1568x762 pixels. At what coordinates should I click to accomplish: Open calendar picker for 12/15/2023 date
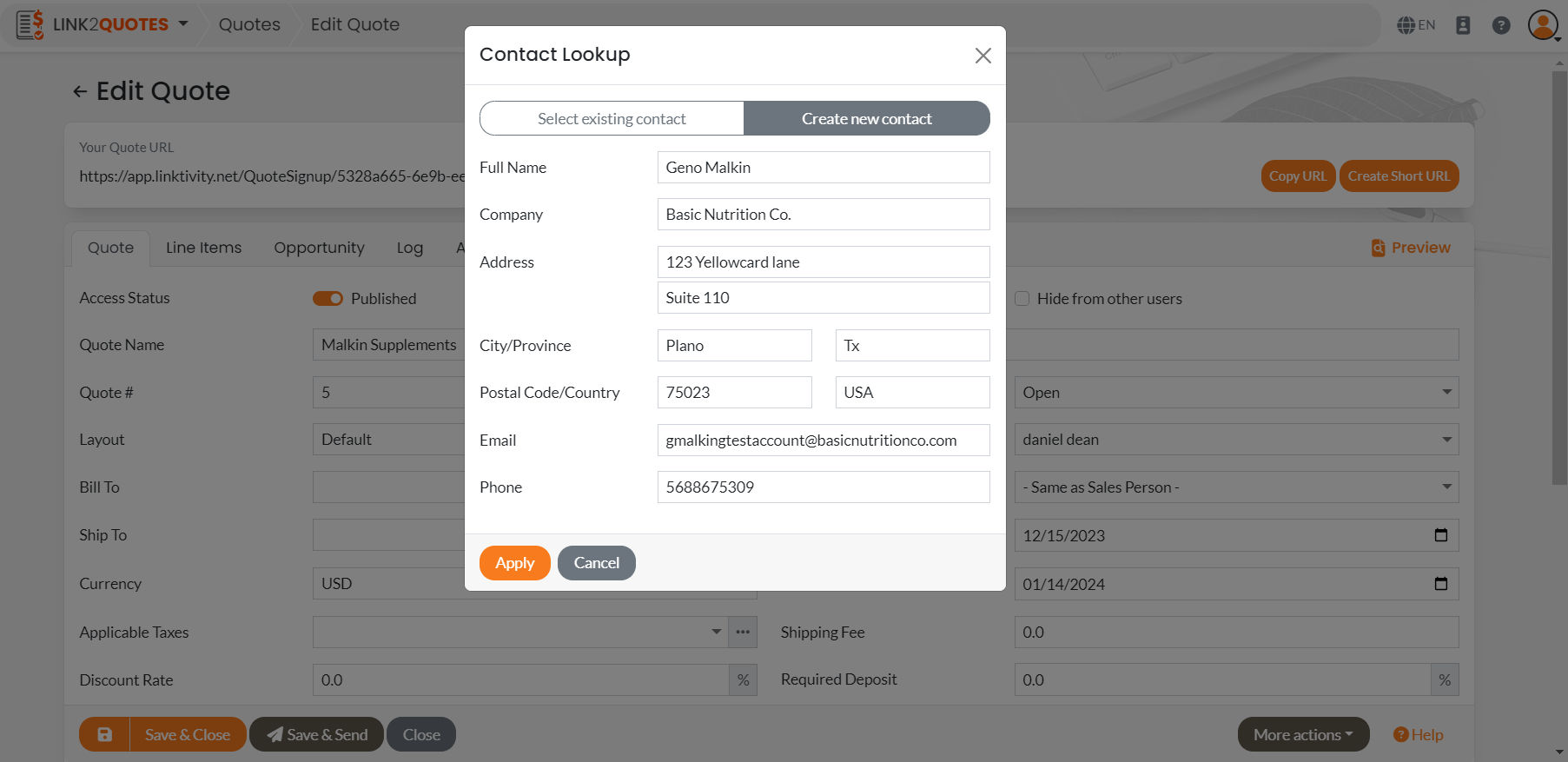(1441, 535)
